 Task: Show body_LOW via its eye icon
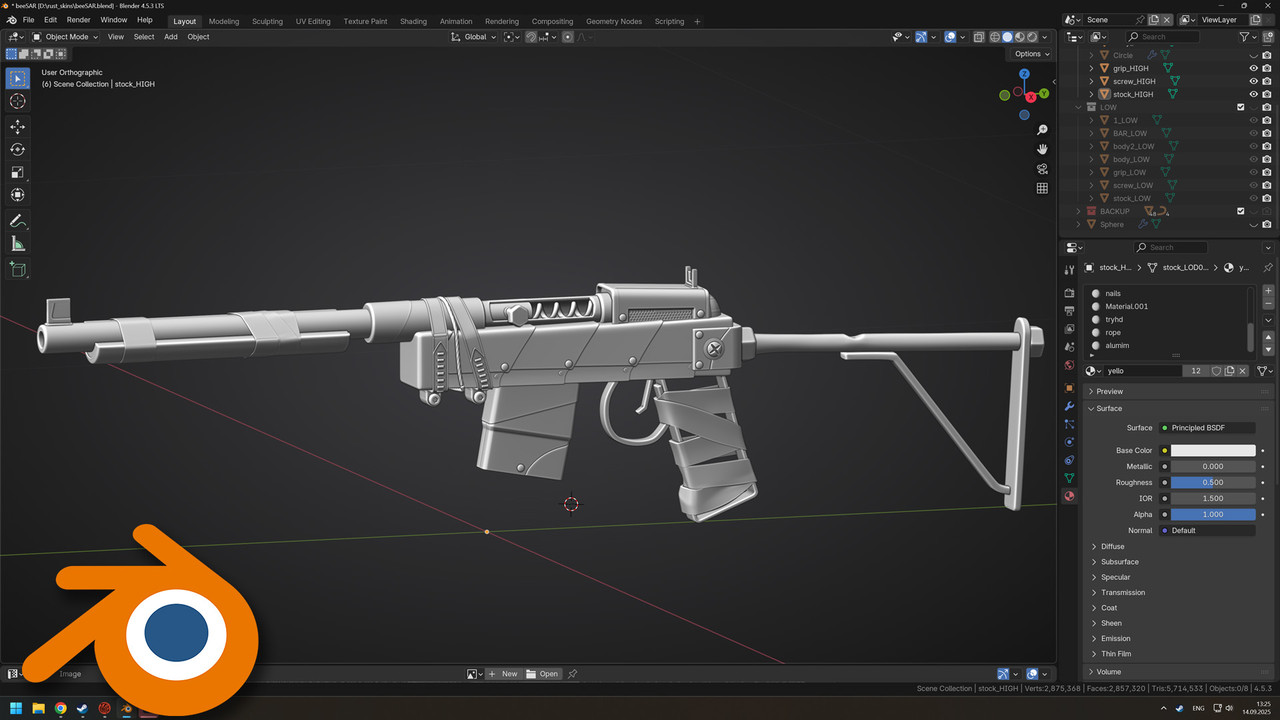[1253, 159]
